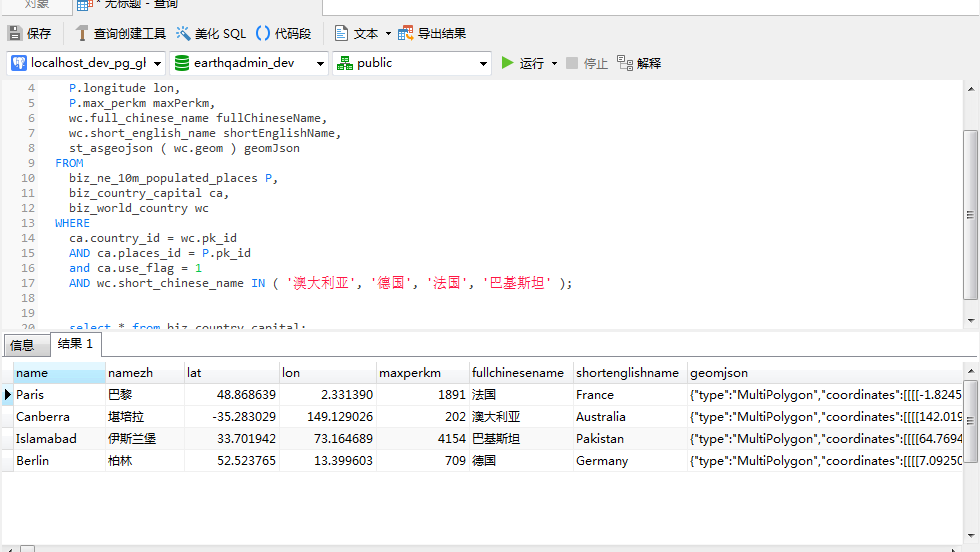Expand the Text (文本) dropdown arrow
Viewport: 980px width, 552px height.
pyautogui.click(x=388, y=33)
